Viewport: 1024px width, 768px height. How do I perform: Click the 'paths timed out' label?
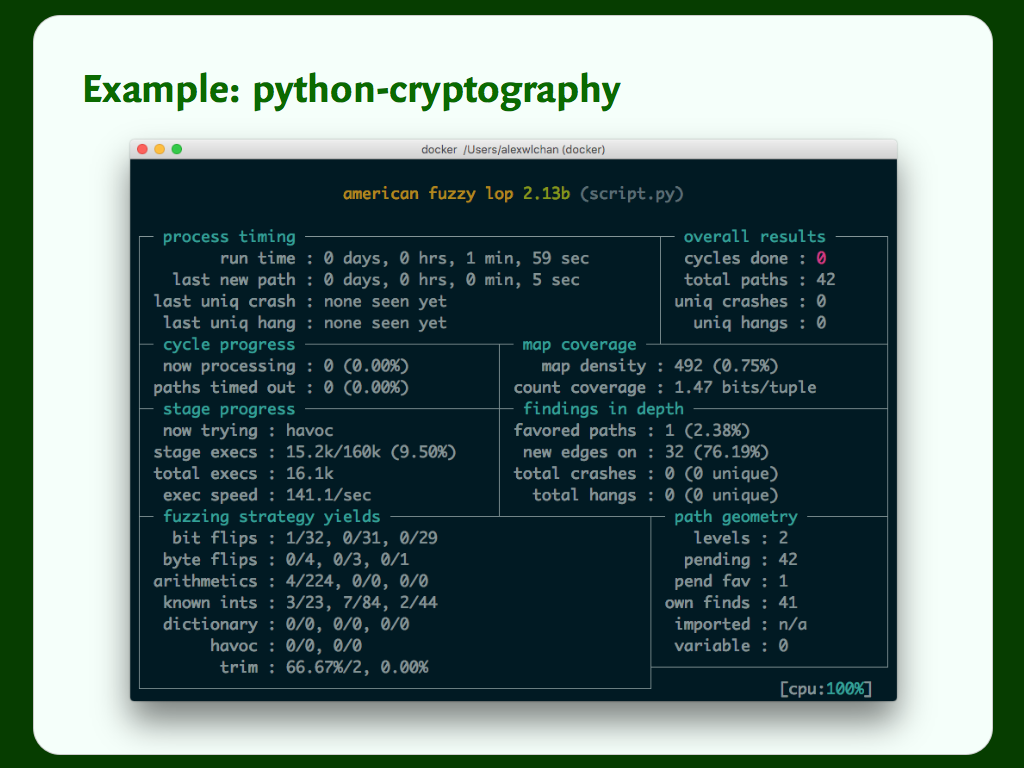[x=224, y=388]
